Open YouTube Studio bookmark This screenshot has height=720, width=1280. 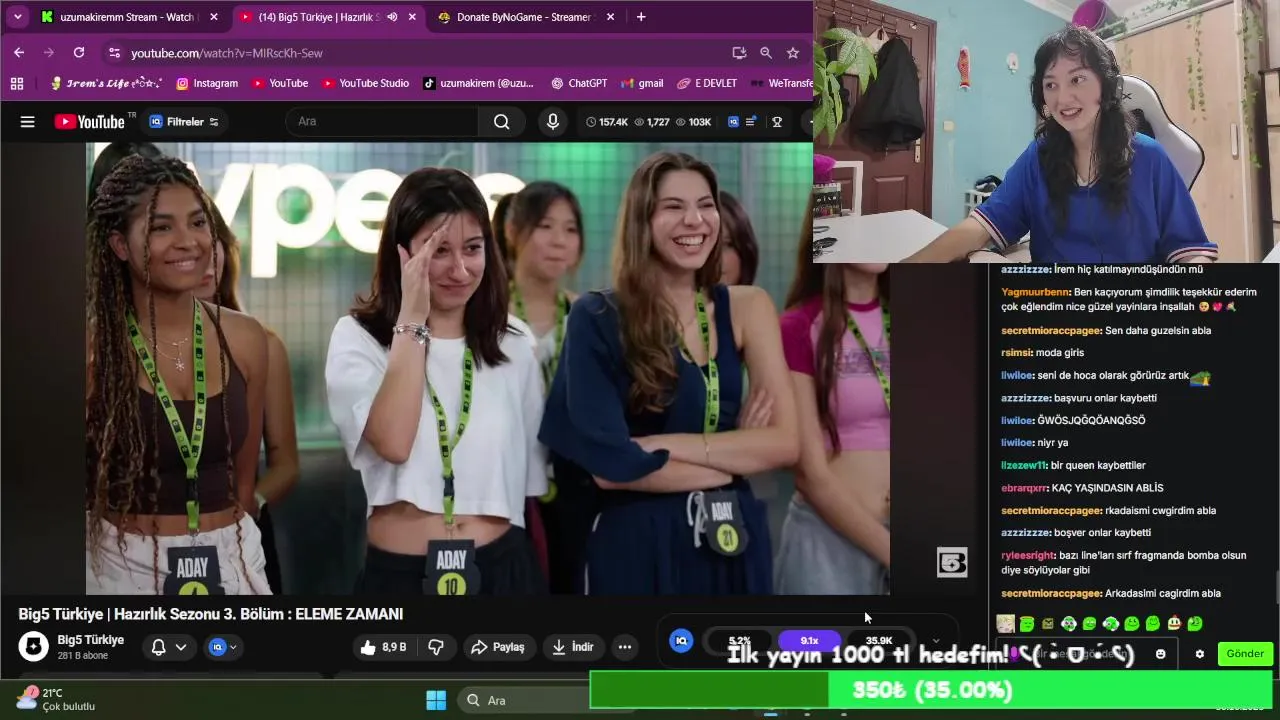tap(364, 83)
